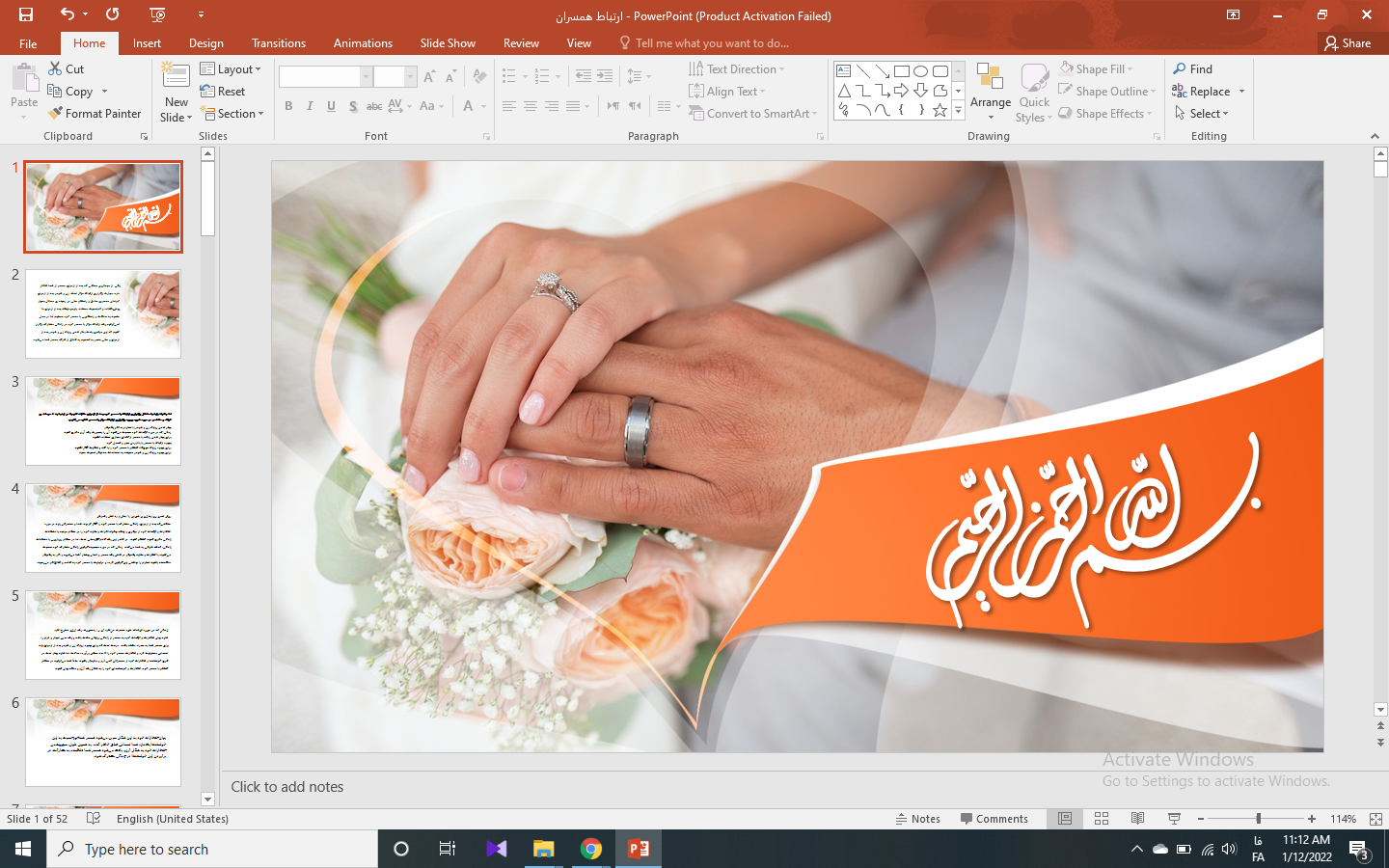Image resolution: width=1389 pixels, height=868 pixels.
Task: Expand the Select dropdown in Editing
Action: coord(1202,114)
